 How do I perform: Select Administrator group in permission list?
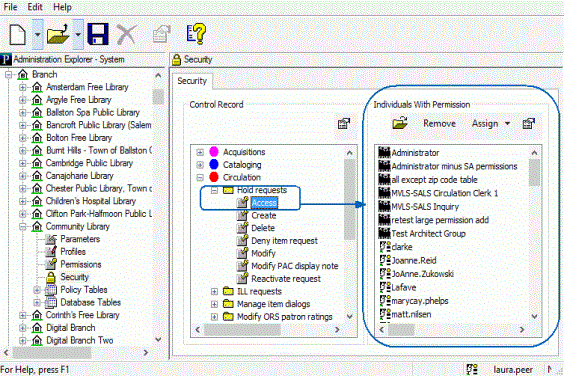[415, 153]
